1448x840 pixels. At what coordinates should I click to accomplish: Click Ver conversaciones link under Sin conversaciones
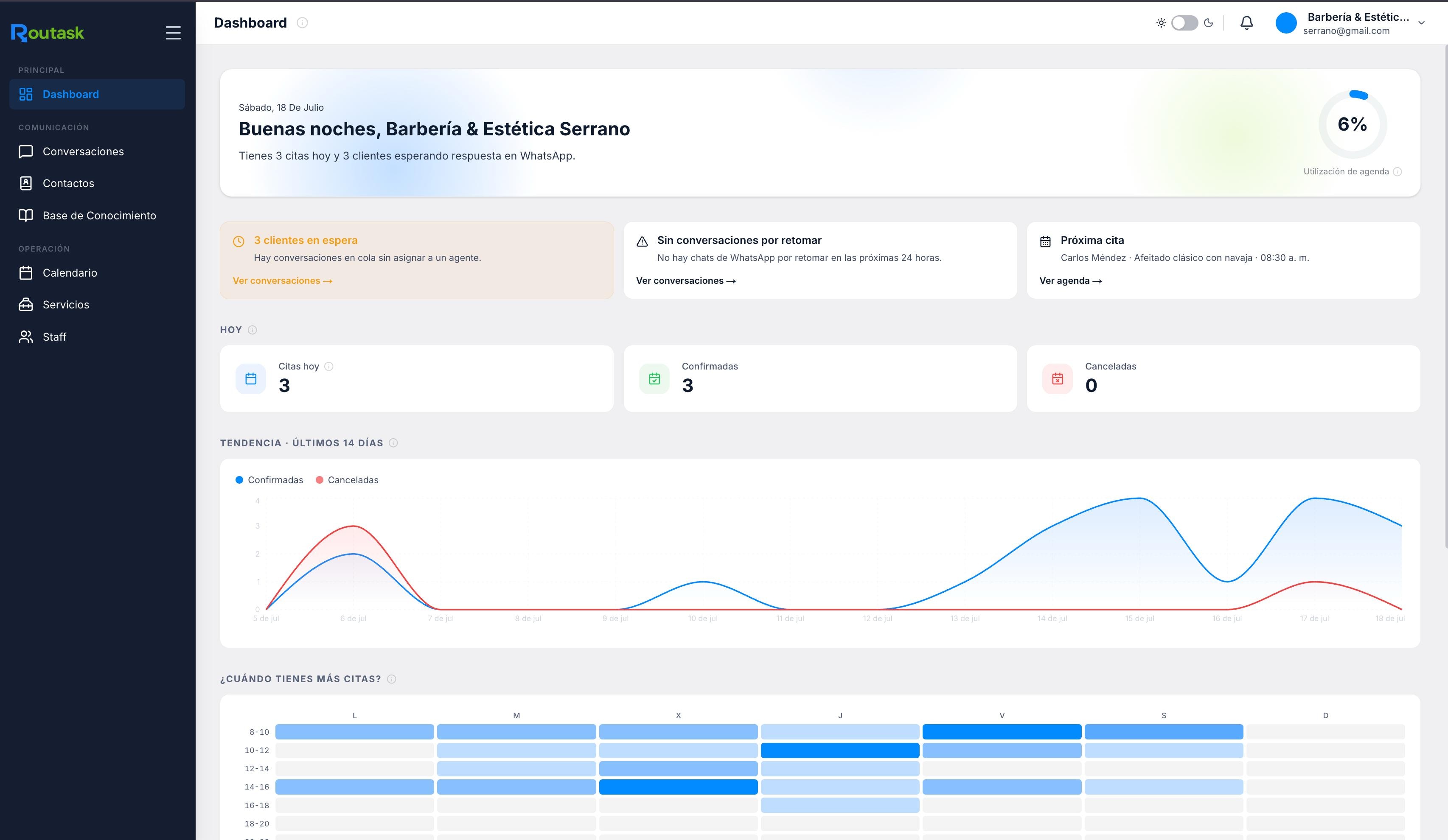[686, 281]
